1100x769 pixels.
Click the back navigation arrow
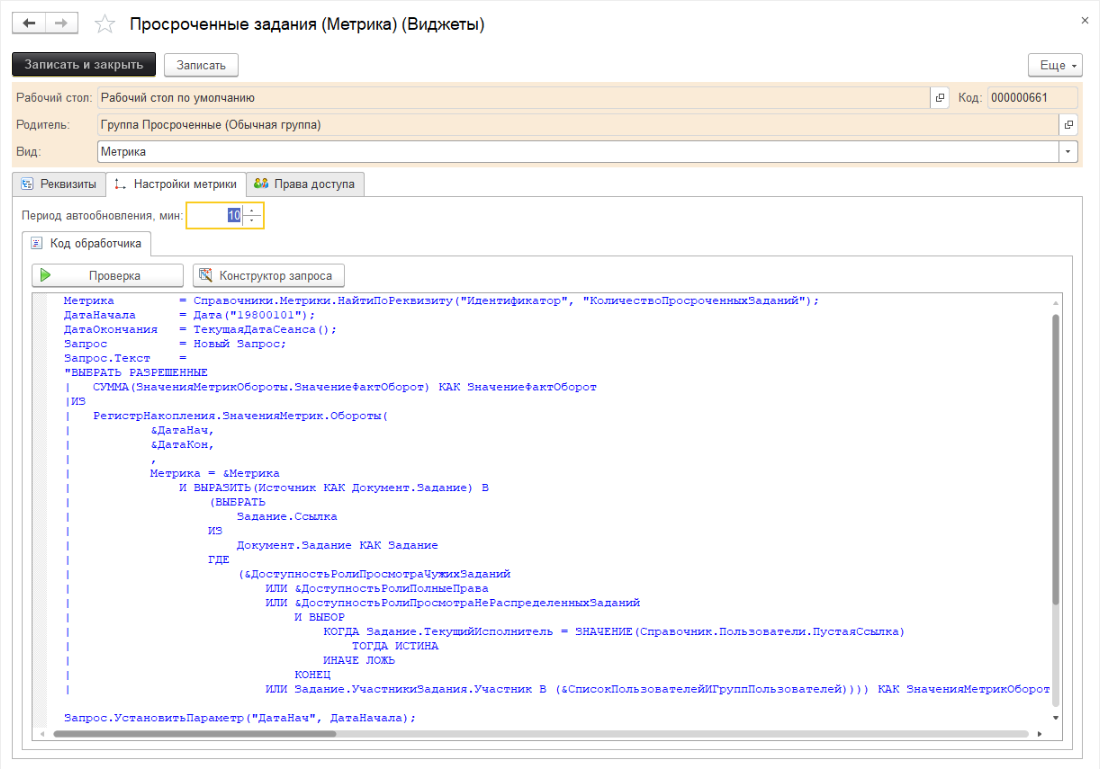(x=29, y=23)
